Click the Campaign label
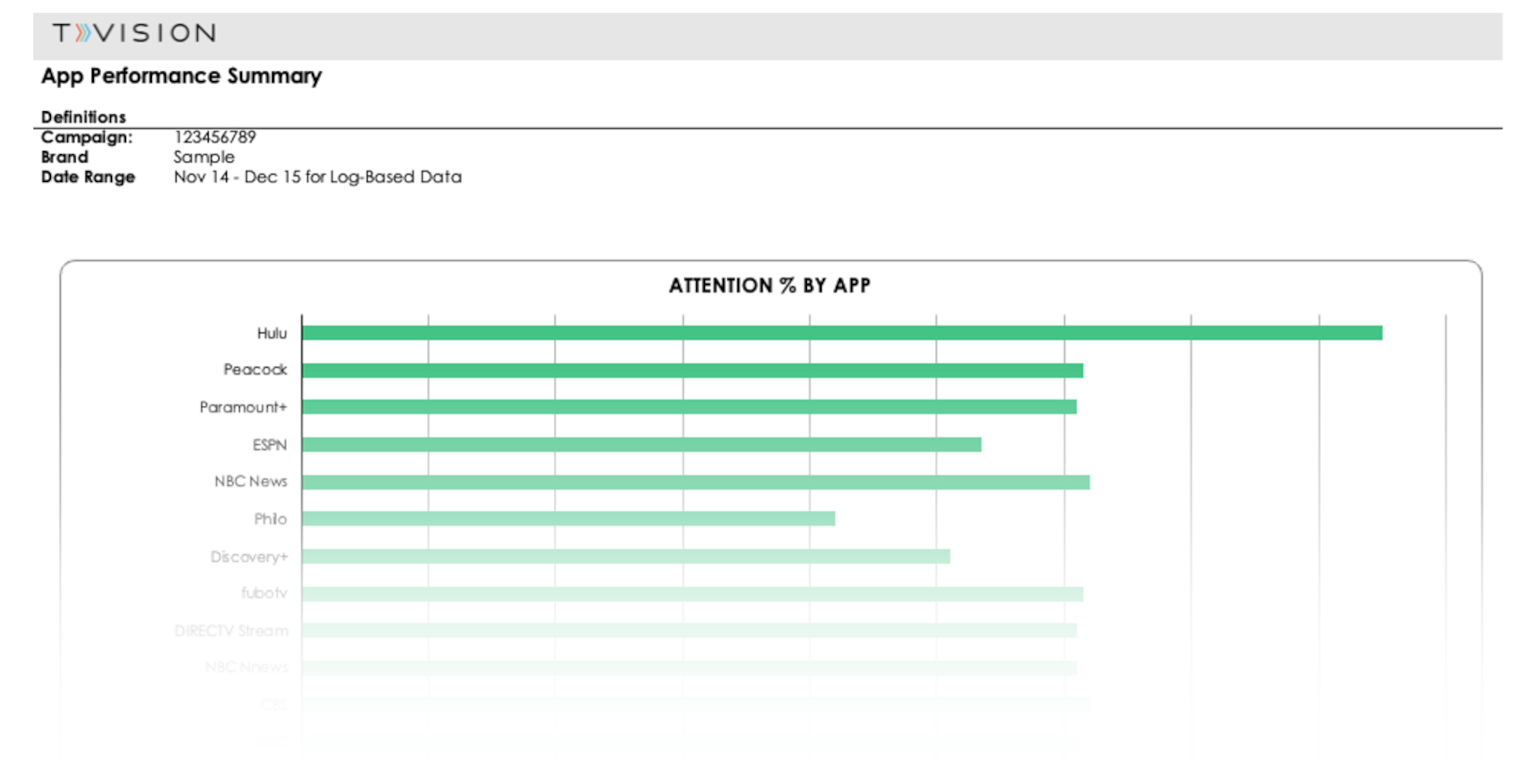 [x=87, y=137]
